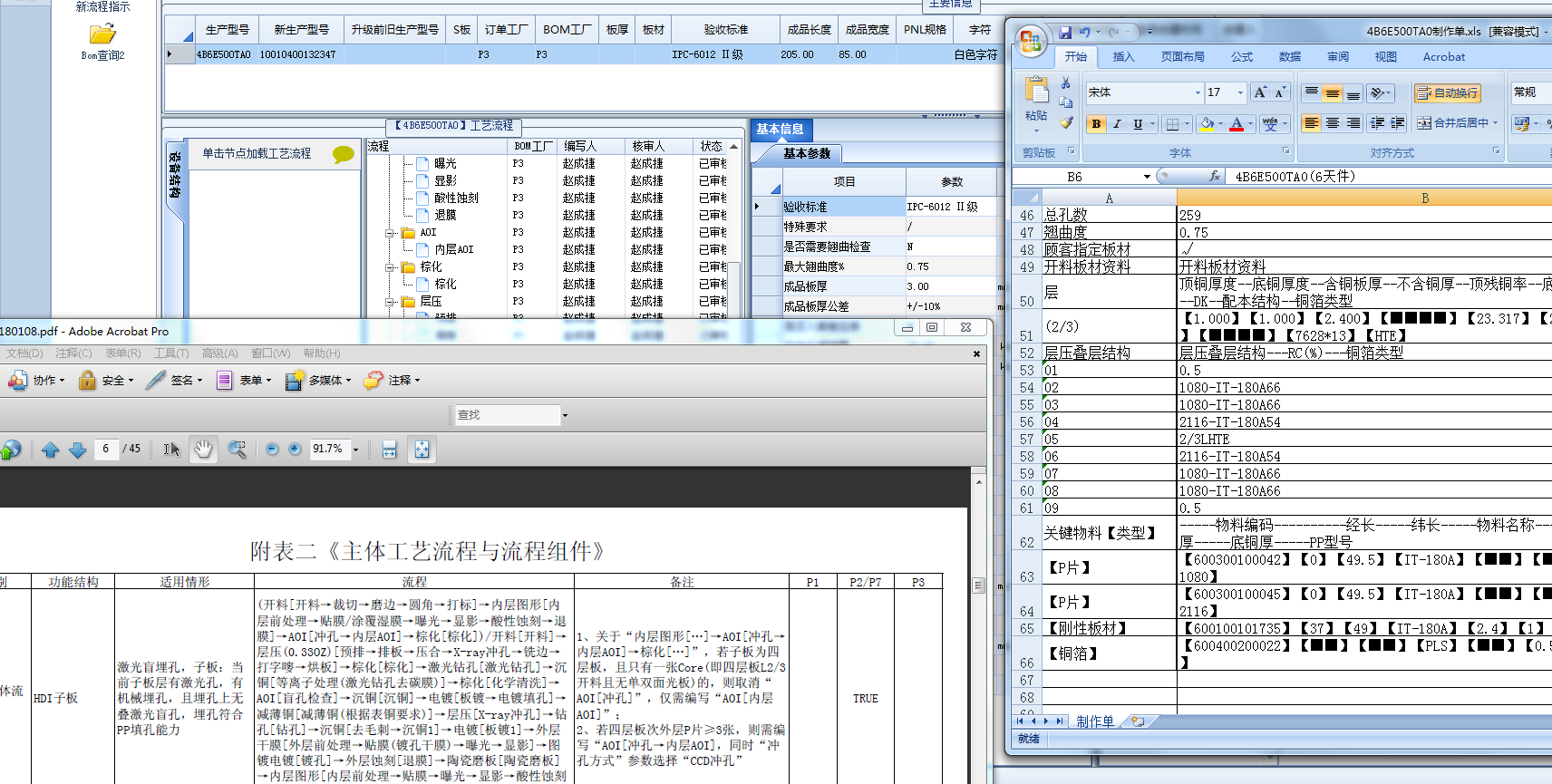The image size is (1552, 784).
Task: Decrease font size with small A icon
Action: coord(1279,92)
